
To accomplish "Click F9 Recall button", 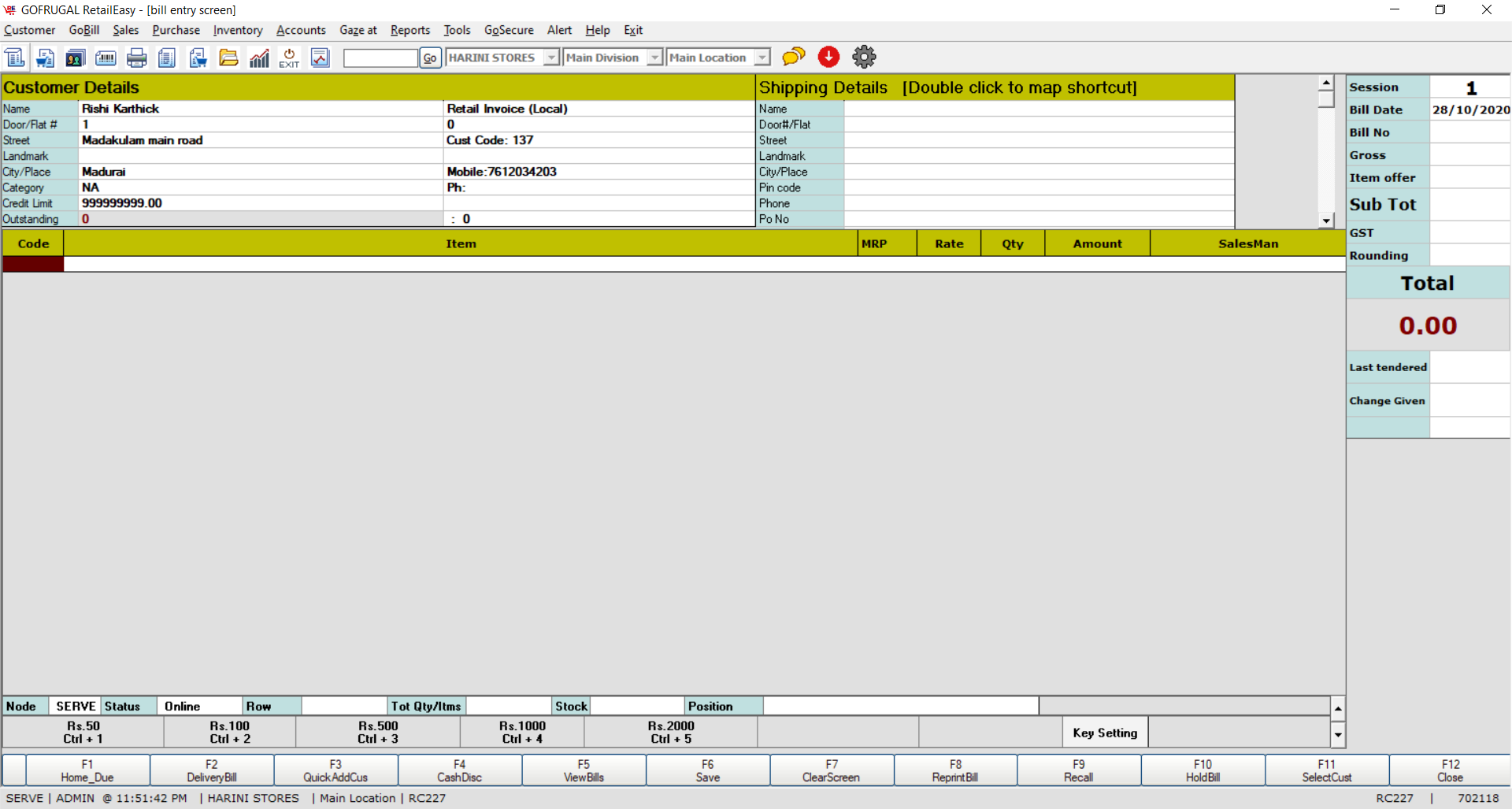I will [x=1079, y=770].
